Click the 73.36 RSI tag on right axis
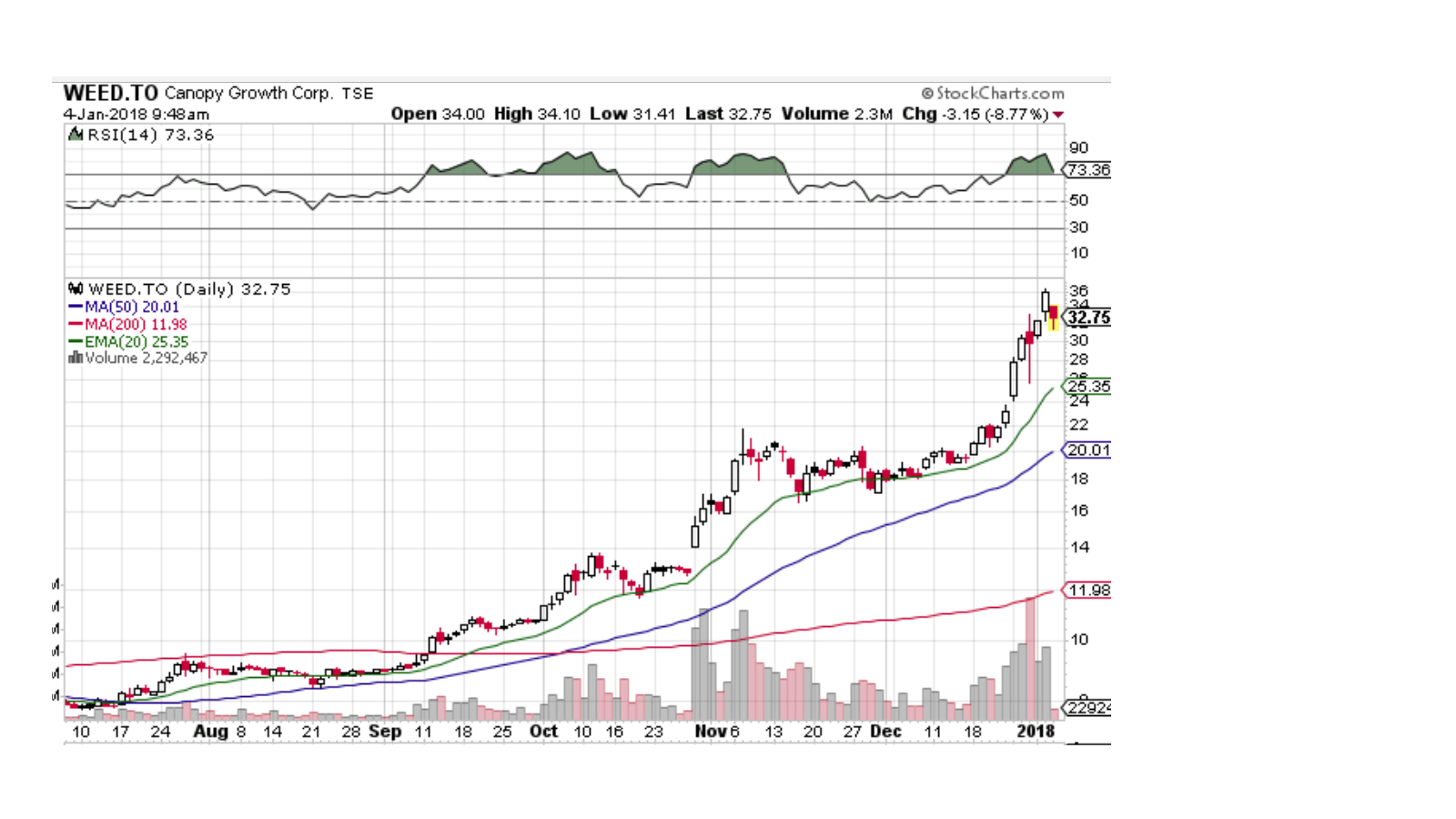The width and height of the screenshot is (1456, 819). pos(1087,170)
